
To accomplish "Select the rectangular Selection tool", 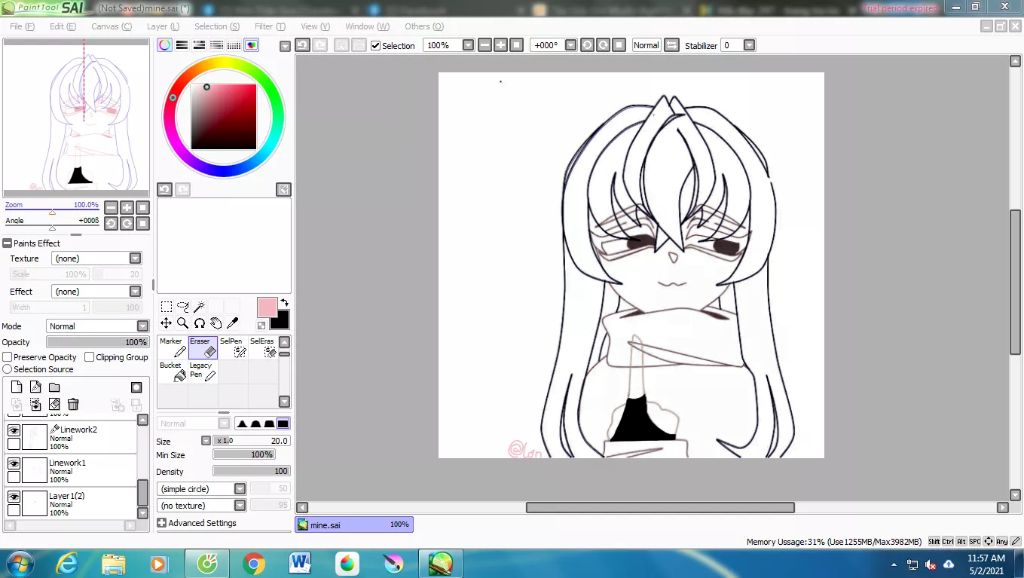I will click(x=167, y=306).
